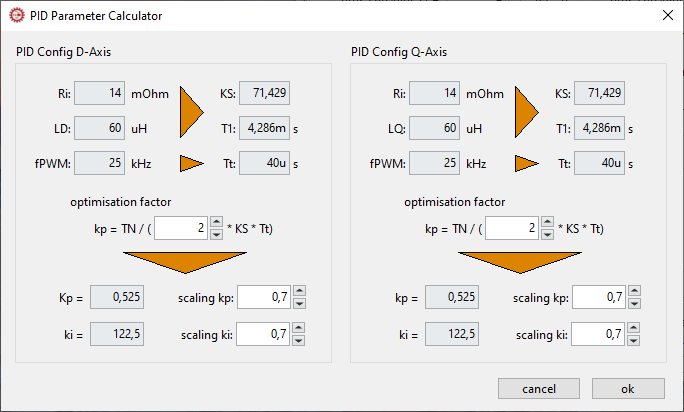Click the PID Config Q-Axis heading
The image size is (684, 412).
[x=399, y=52]
